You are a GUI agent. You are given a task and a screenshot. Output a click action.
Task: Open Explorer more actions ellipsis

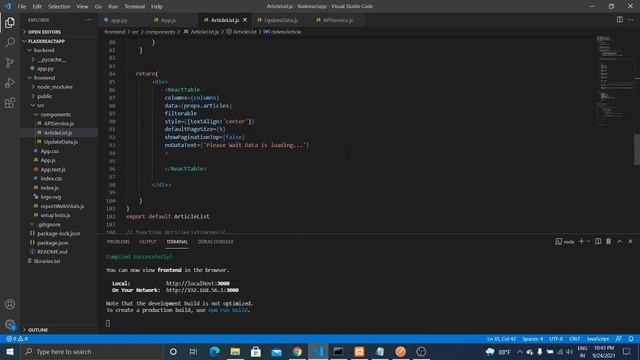(x=88, y=20)
